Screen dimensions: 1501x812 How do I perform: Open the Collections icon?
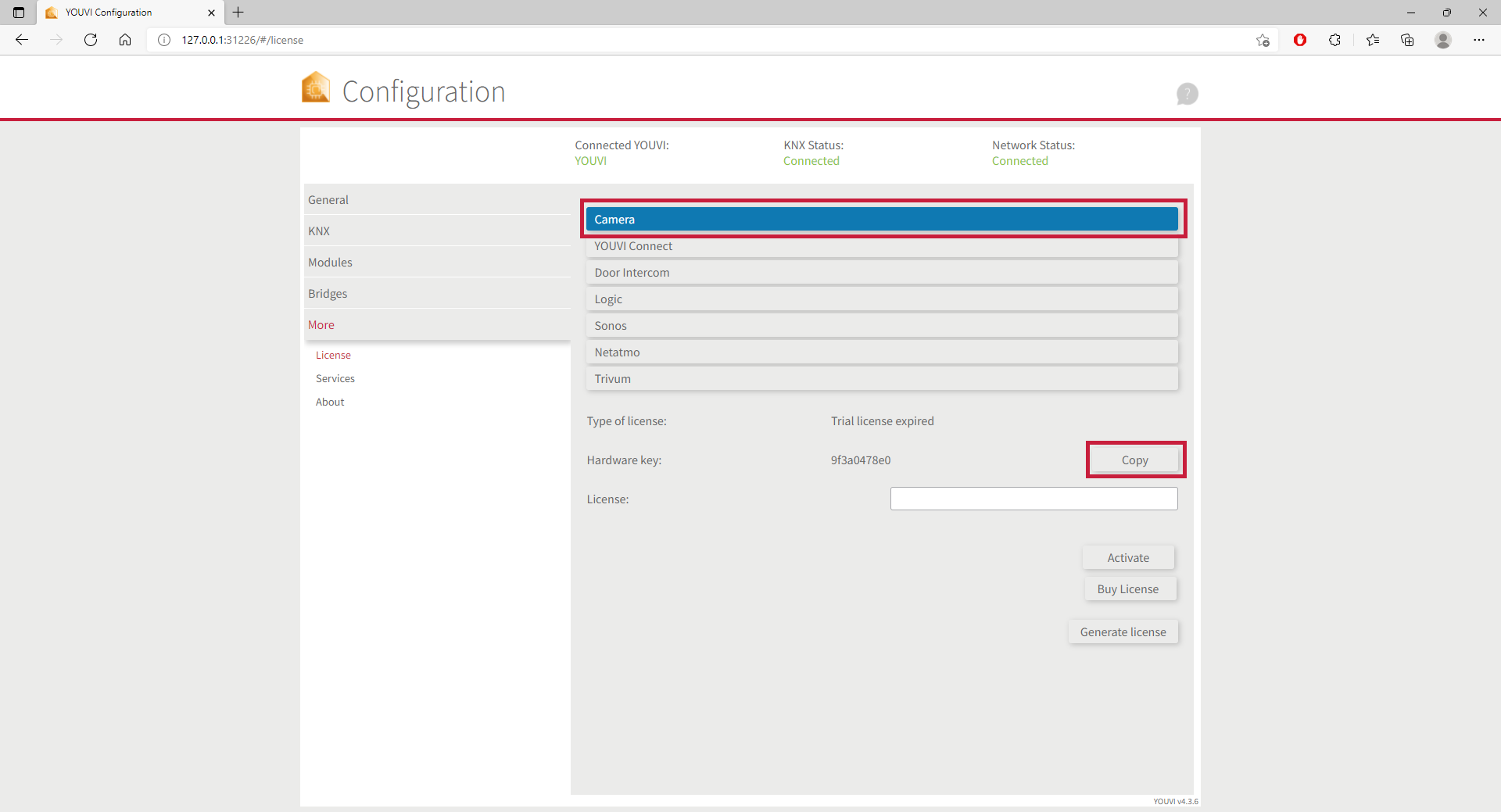coord(1407,40)
